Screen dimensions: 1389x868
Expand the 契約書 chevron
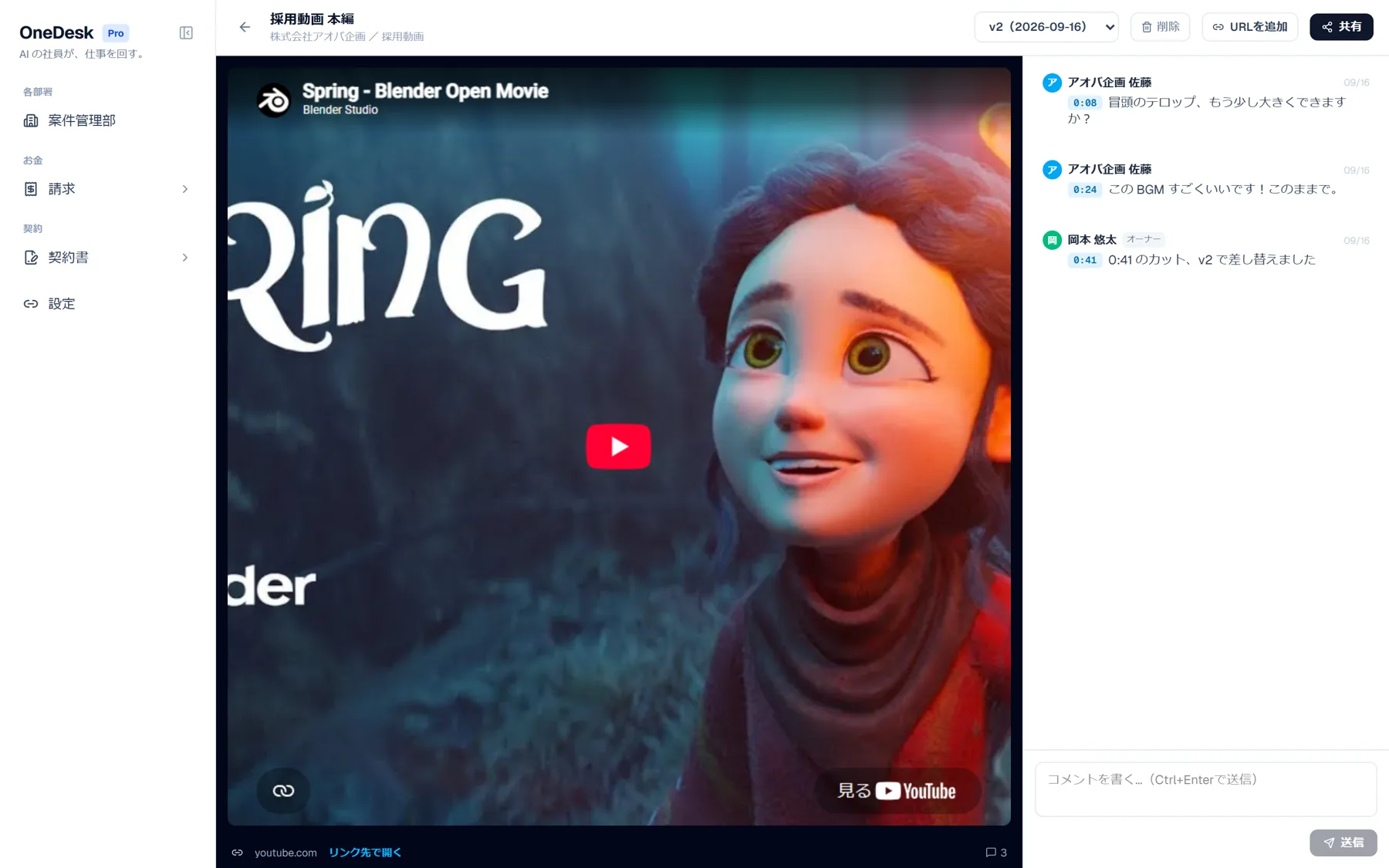tap(185, 258)
